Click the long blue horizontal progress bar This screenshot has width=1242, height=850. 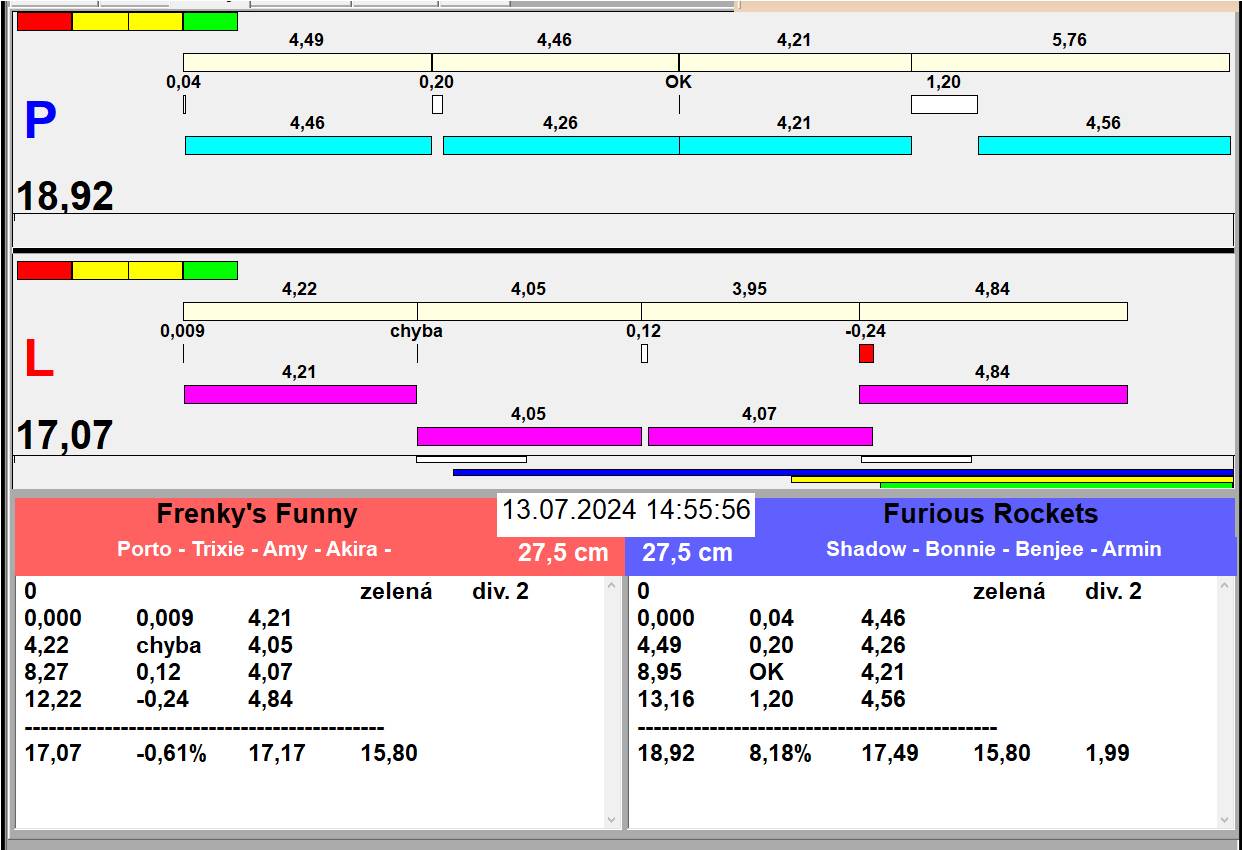pyautogui.click(x=842, y=472)
